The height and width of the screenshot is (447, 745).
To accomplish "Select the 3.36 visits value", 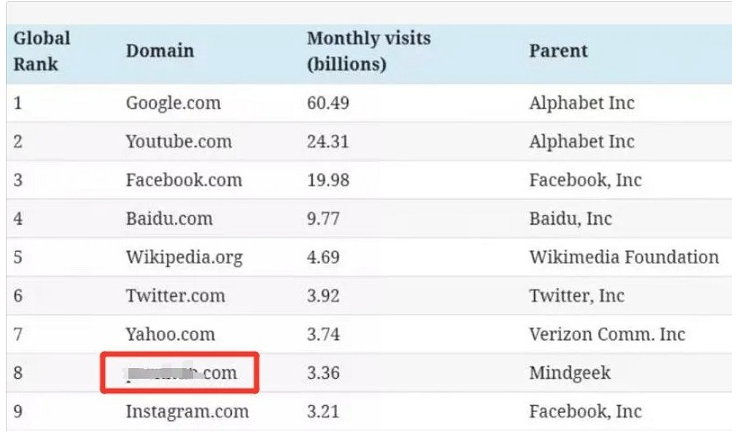I will coord(323,373).
